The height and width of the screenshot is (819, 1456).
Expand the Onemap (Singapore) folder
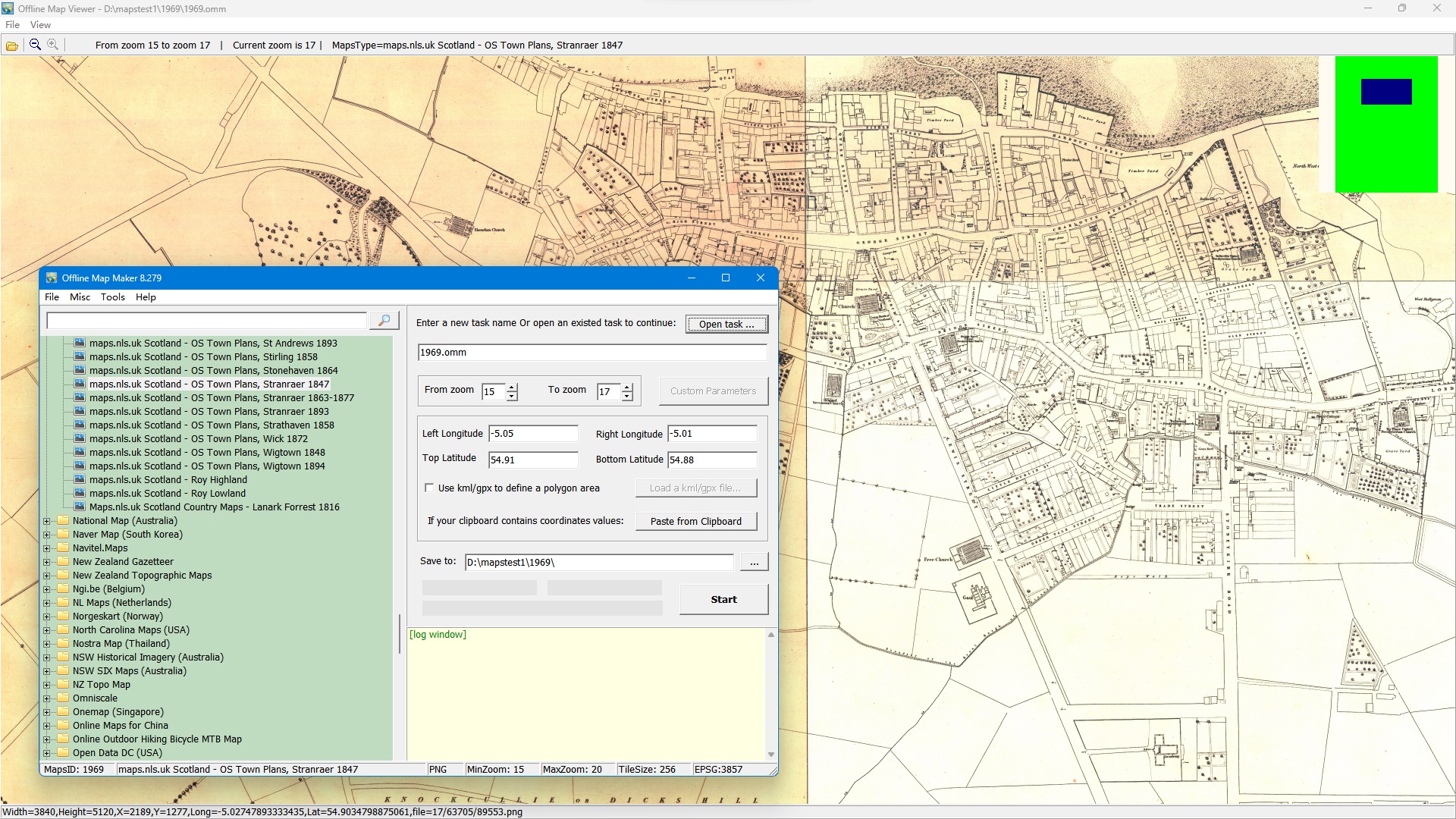point(47,712)
